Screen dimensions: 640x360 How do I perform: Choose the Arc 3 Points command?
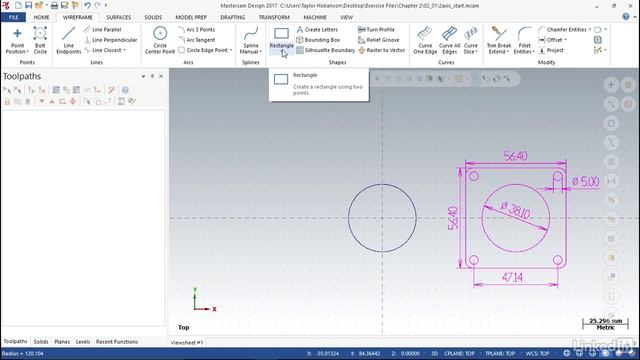tap(197, 30)
